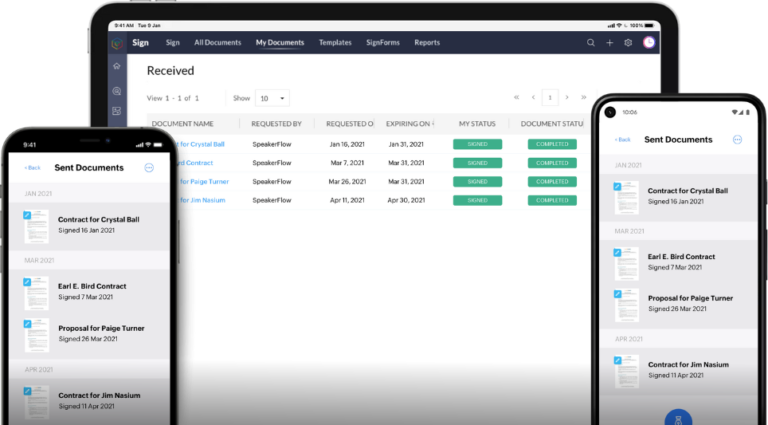The width and height of the screenshot is (768, 425).
Task: Tap the more options icon on the left phone
Action: coord(149,168)
